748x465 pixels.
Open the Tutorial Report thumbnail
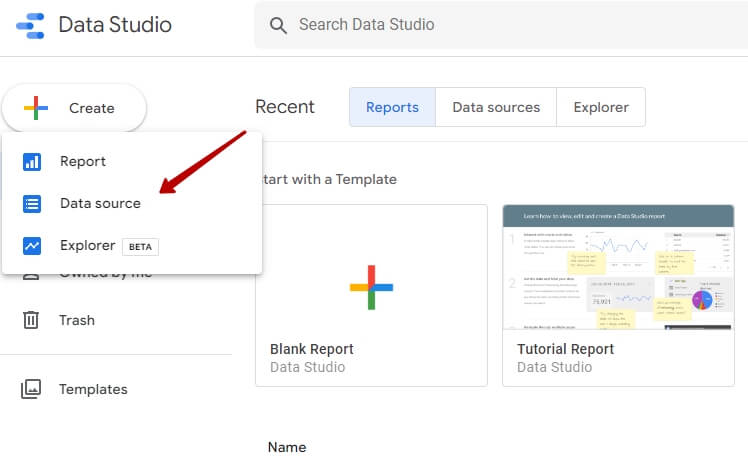tap(618, 268)
